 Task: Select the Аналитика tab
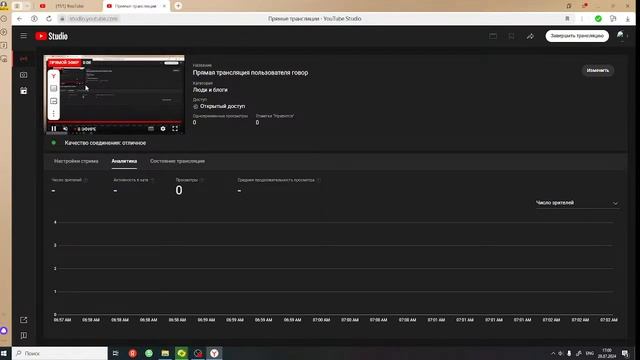click(124, 161)
